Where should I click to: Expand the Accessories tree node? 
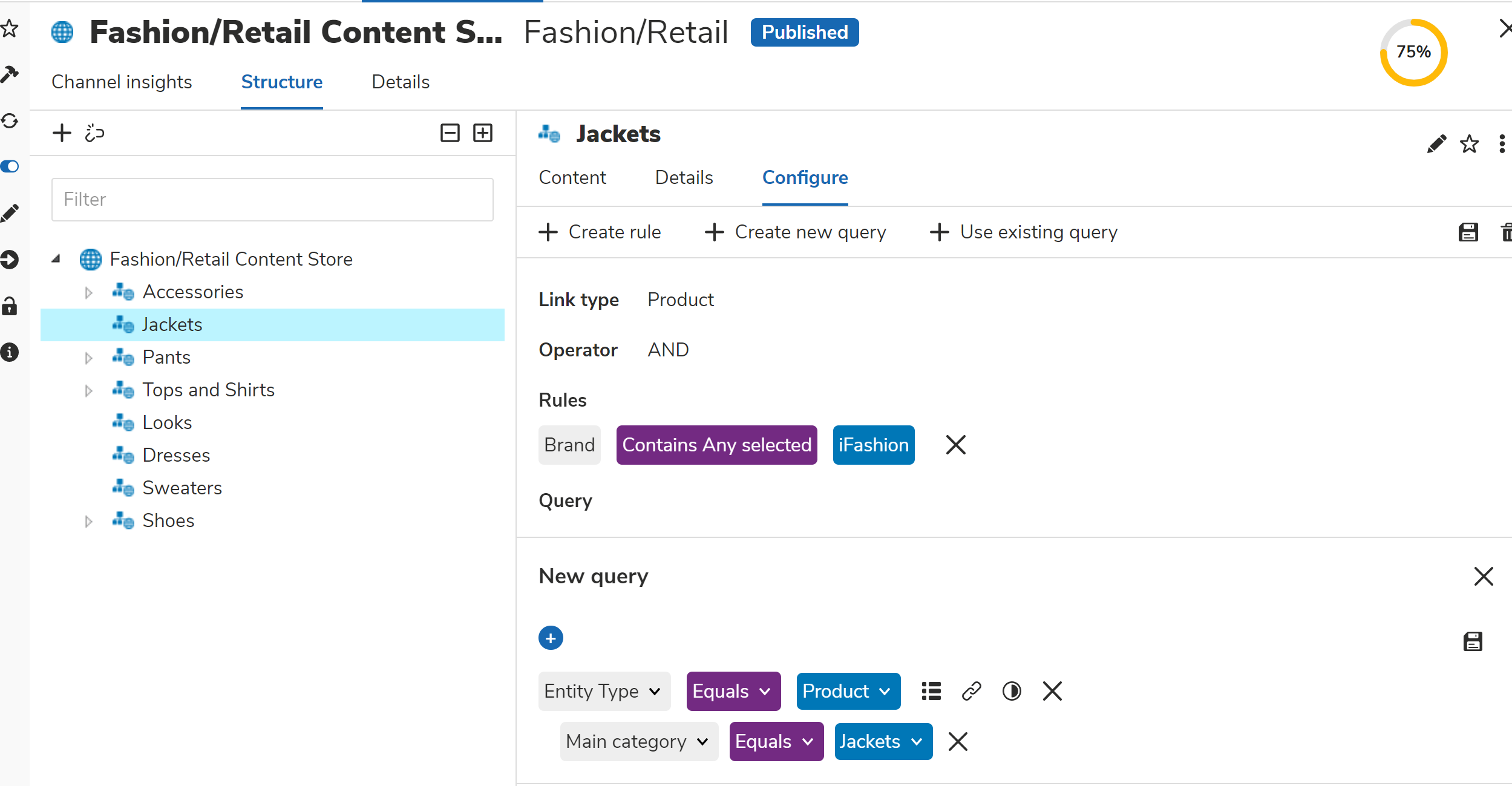[88, 292]
